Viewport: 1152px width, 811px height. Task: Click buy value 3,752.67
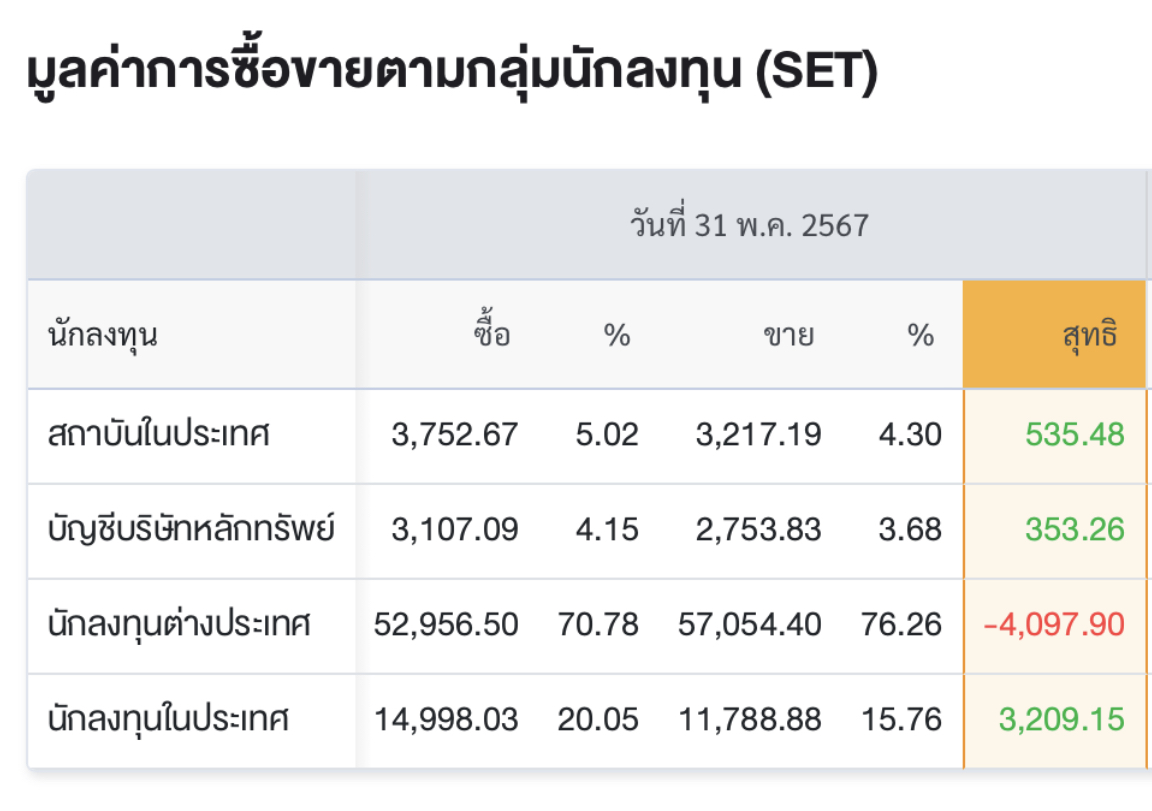click(x=455, y=434)
